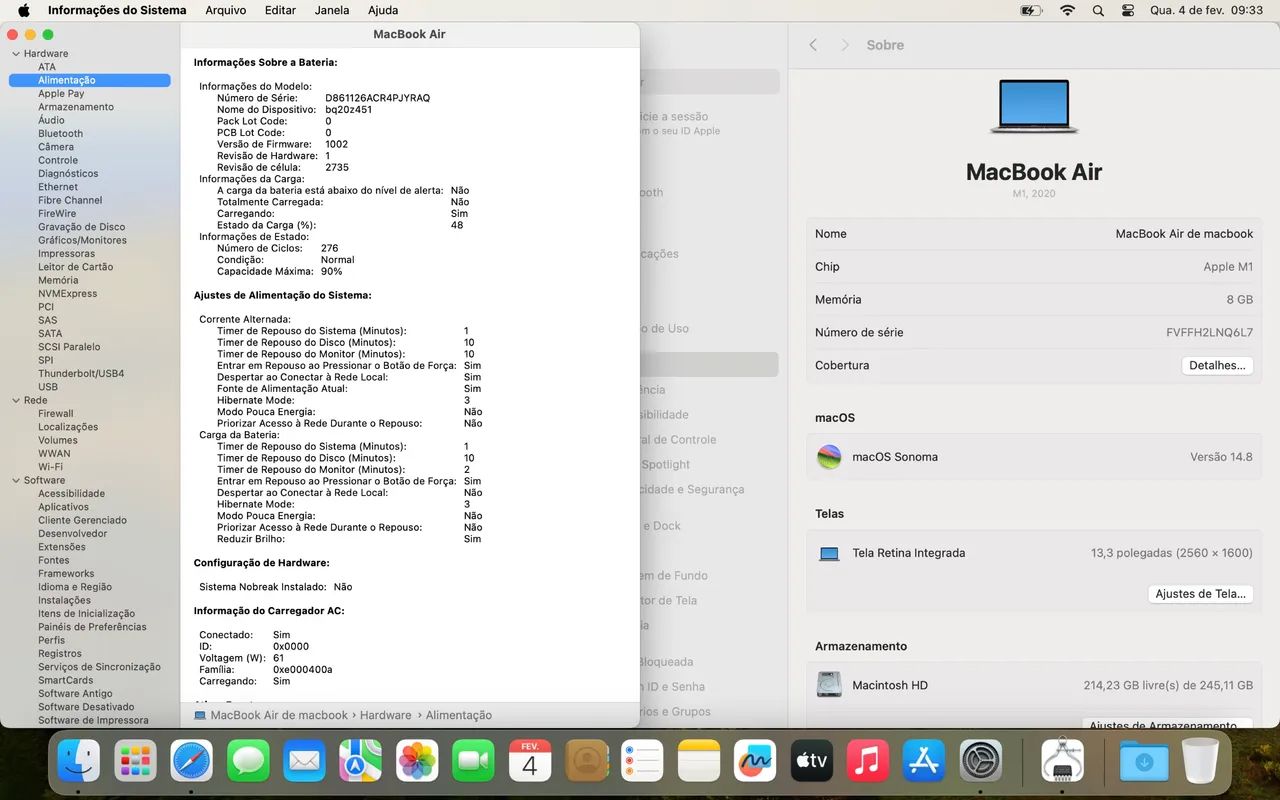Open System Settings gear in Dock
Screen dimensions: 1280x800
(981, 761)
